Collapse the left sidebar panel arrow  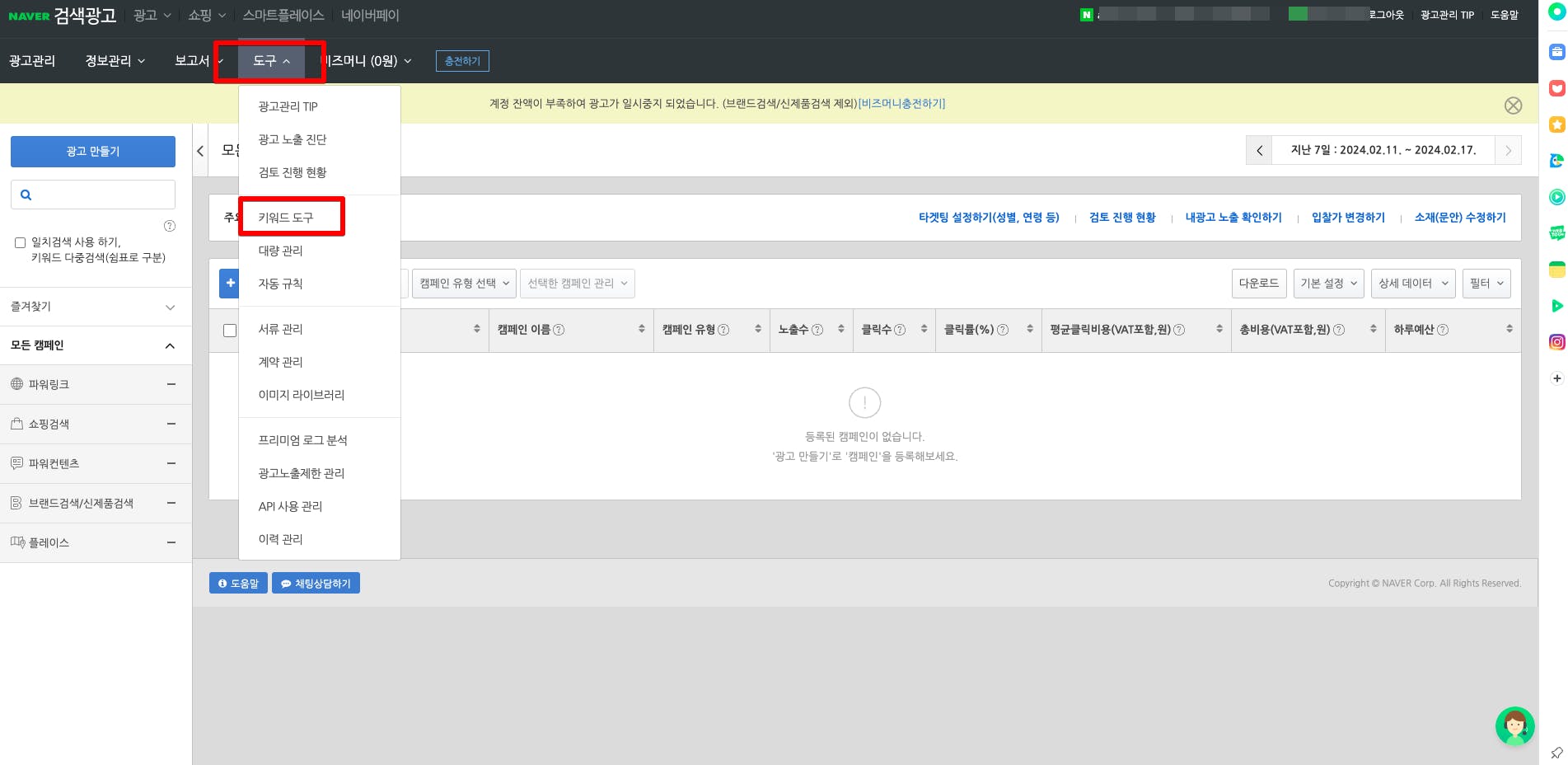(200, 151)
